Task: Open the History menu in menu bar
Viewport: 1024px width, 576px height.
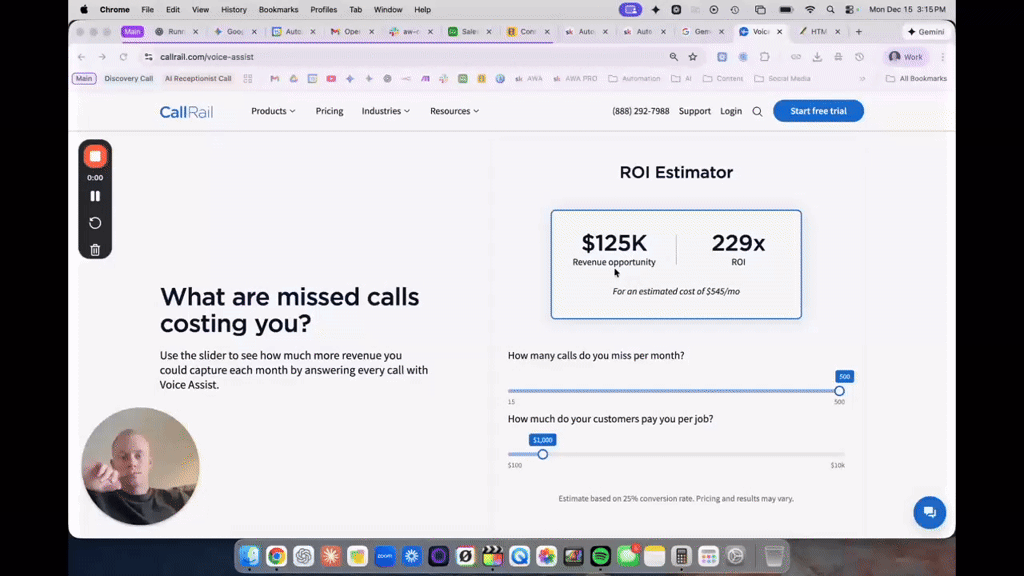Action: click(234, 10)
